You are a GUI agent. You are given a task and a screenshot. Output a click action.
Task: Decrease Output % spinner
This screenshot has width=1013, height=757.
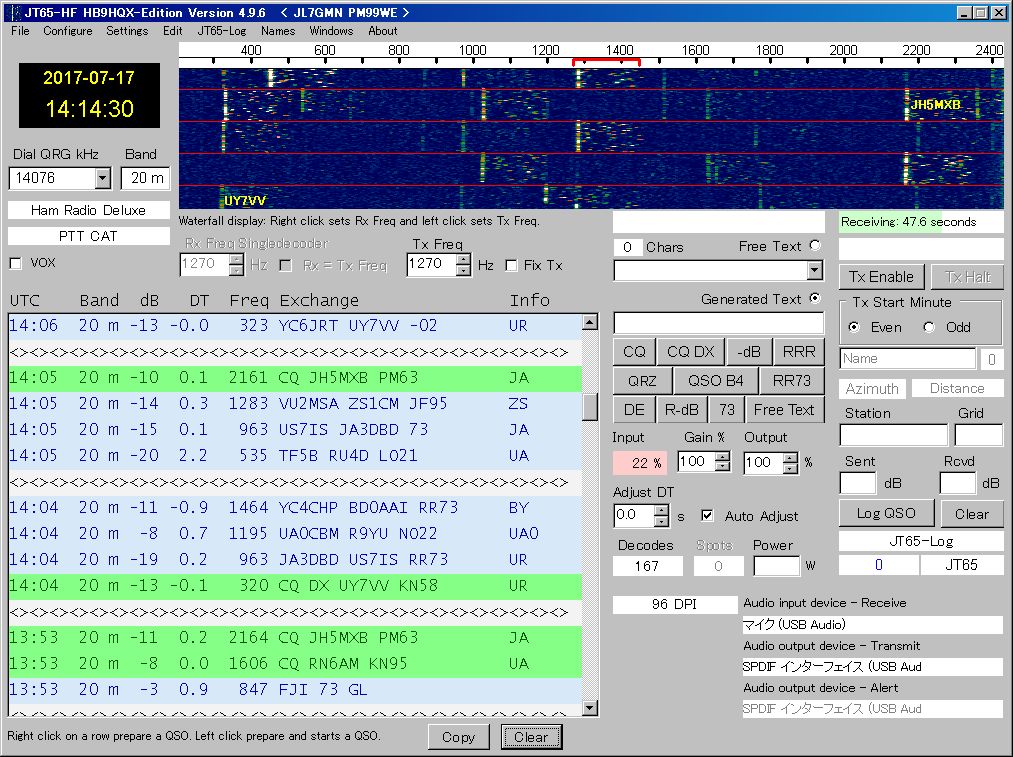coord(790,468)
